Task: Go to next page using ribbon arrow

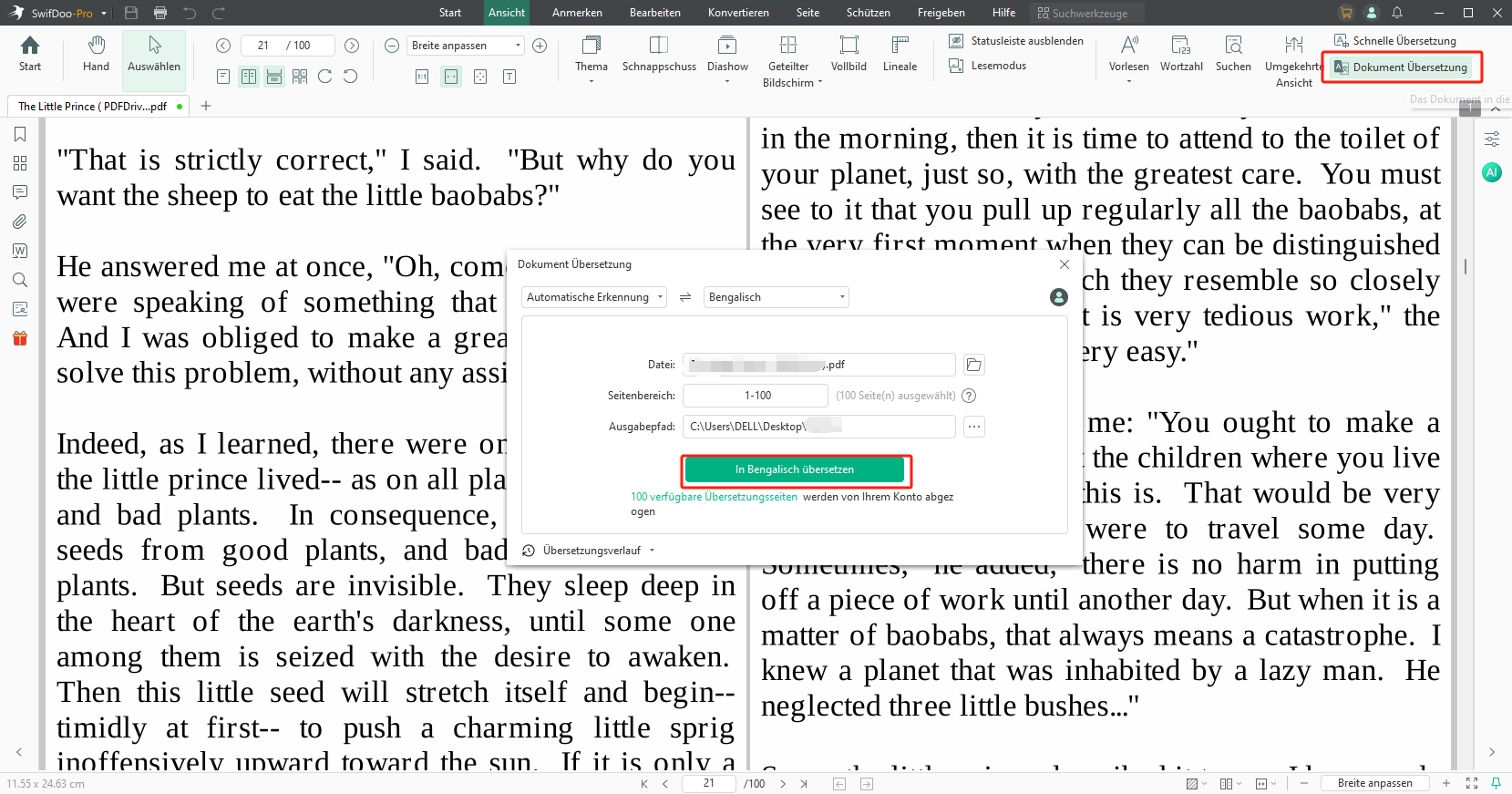Action: point(352,46)
